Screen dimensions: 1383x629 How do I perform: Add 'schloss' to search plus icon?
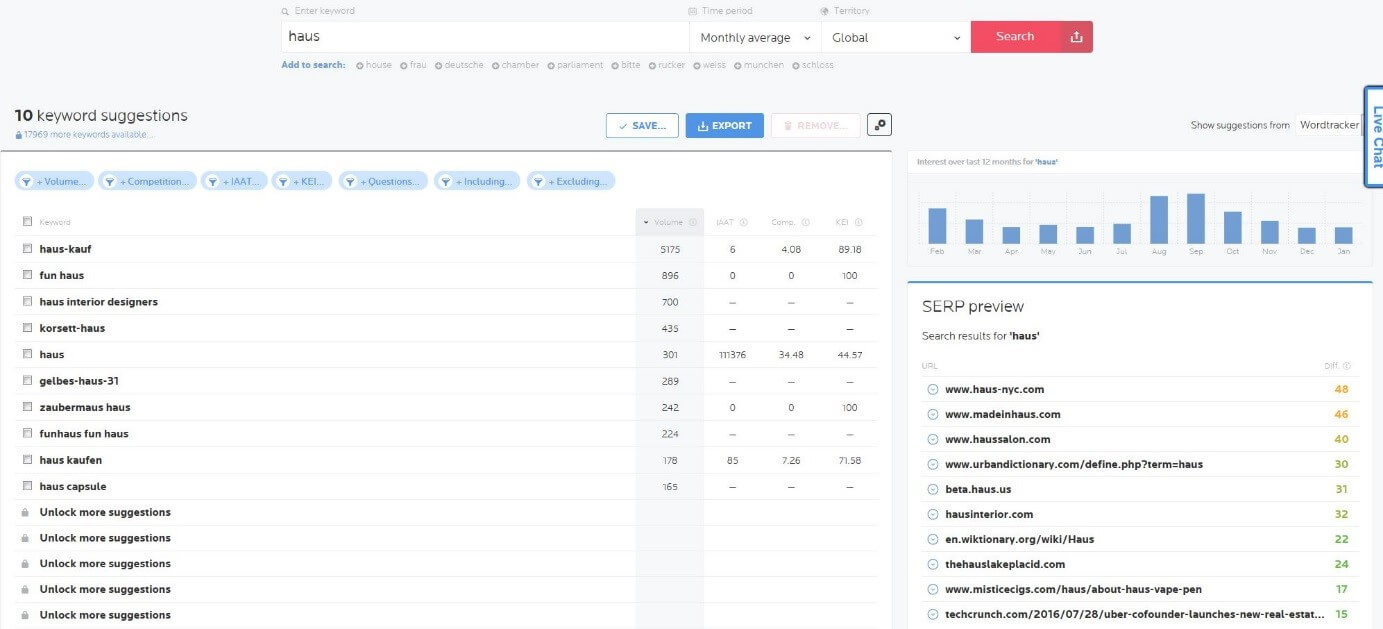click(796, 65)
